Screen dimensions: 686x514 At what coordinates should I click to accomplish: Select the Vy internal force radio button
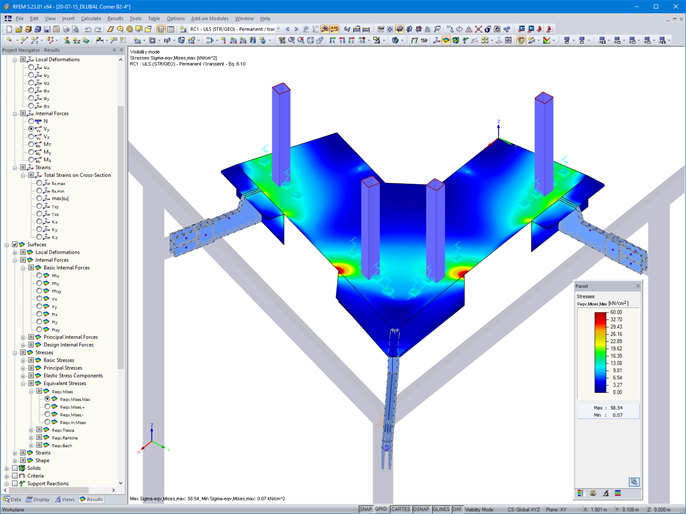point(31,129)
